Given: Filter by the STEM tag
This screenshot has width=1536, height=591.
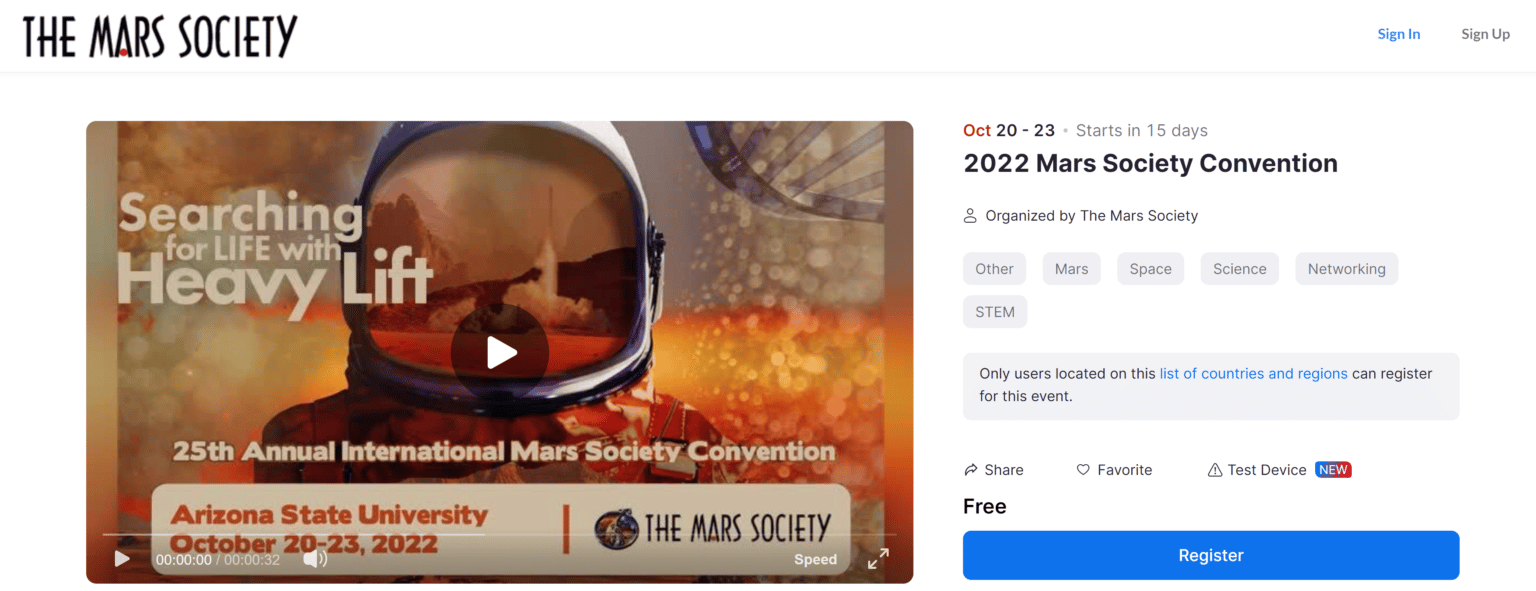Looking at the screenshot, I should pos(995,312).
